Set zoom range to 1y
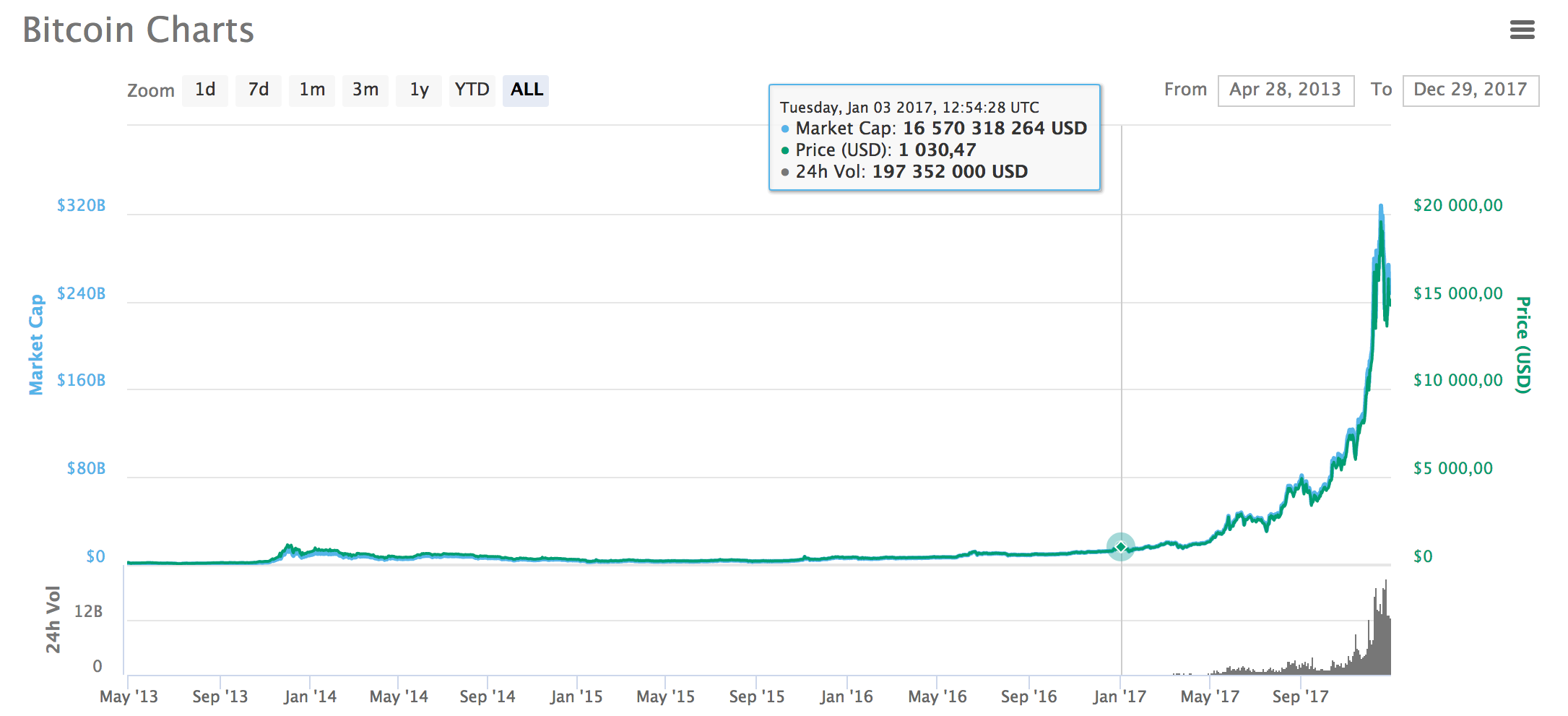1568x716 pixels. pos(419,90)
